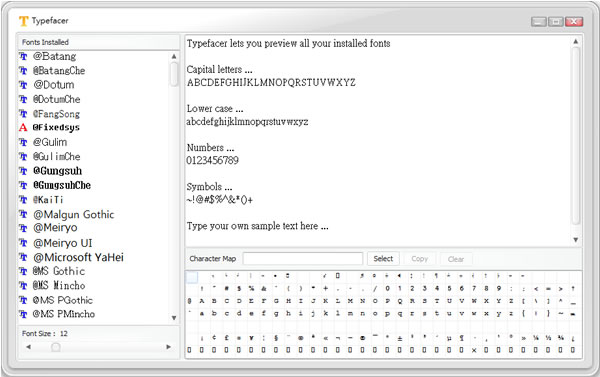Viewport: 600px width, 377px height.
Task: Choose the @Microsoft YaHei font
Action: coord(78,257)
